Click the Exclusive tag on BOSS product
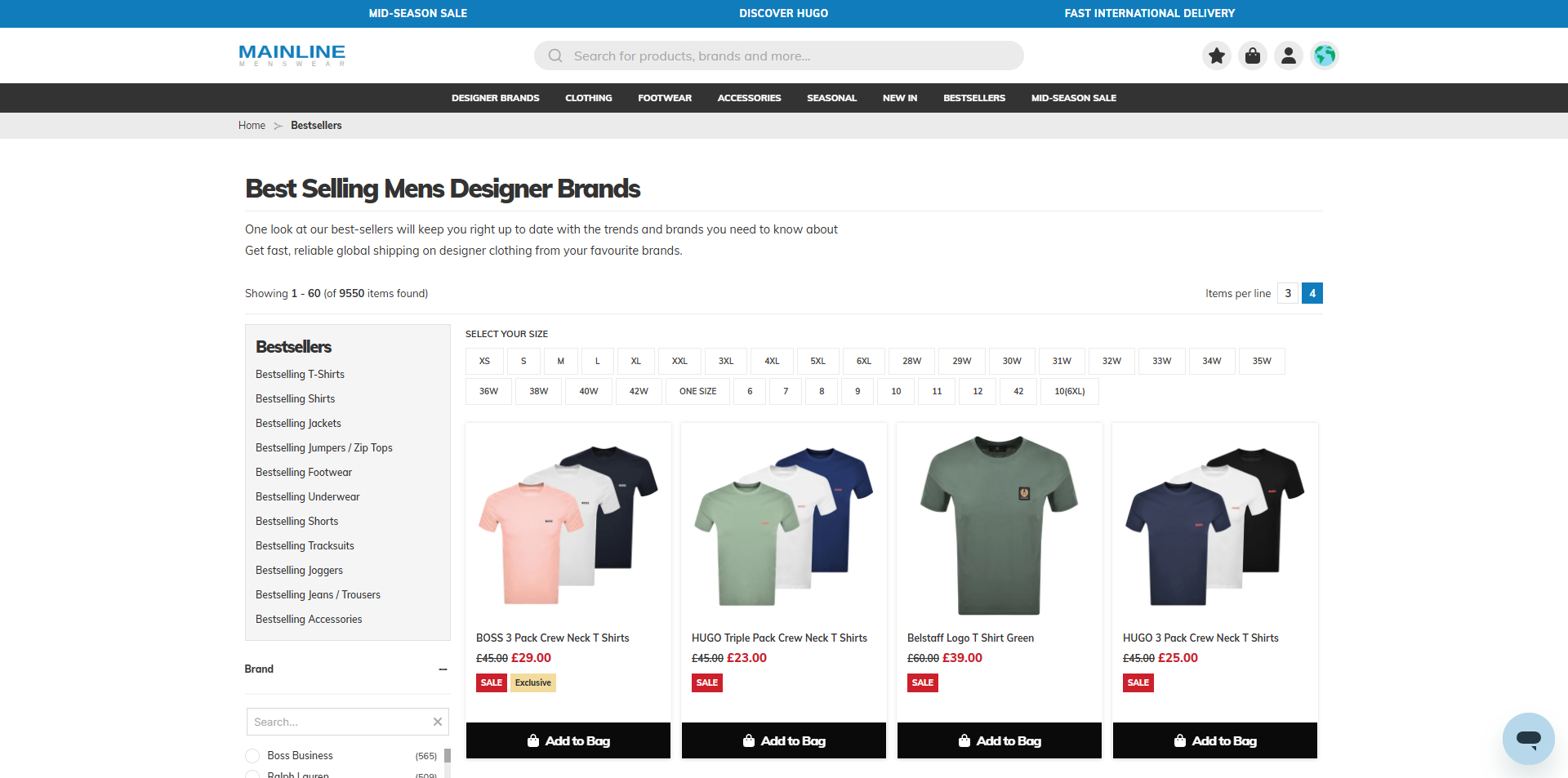The width and height of the screenshot is (1568, 778). click(x=533, y=682)
